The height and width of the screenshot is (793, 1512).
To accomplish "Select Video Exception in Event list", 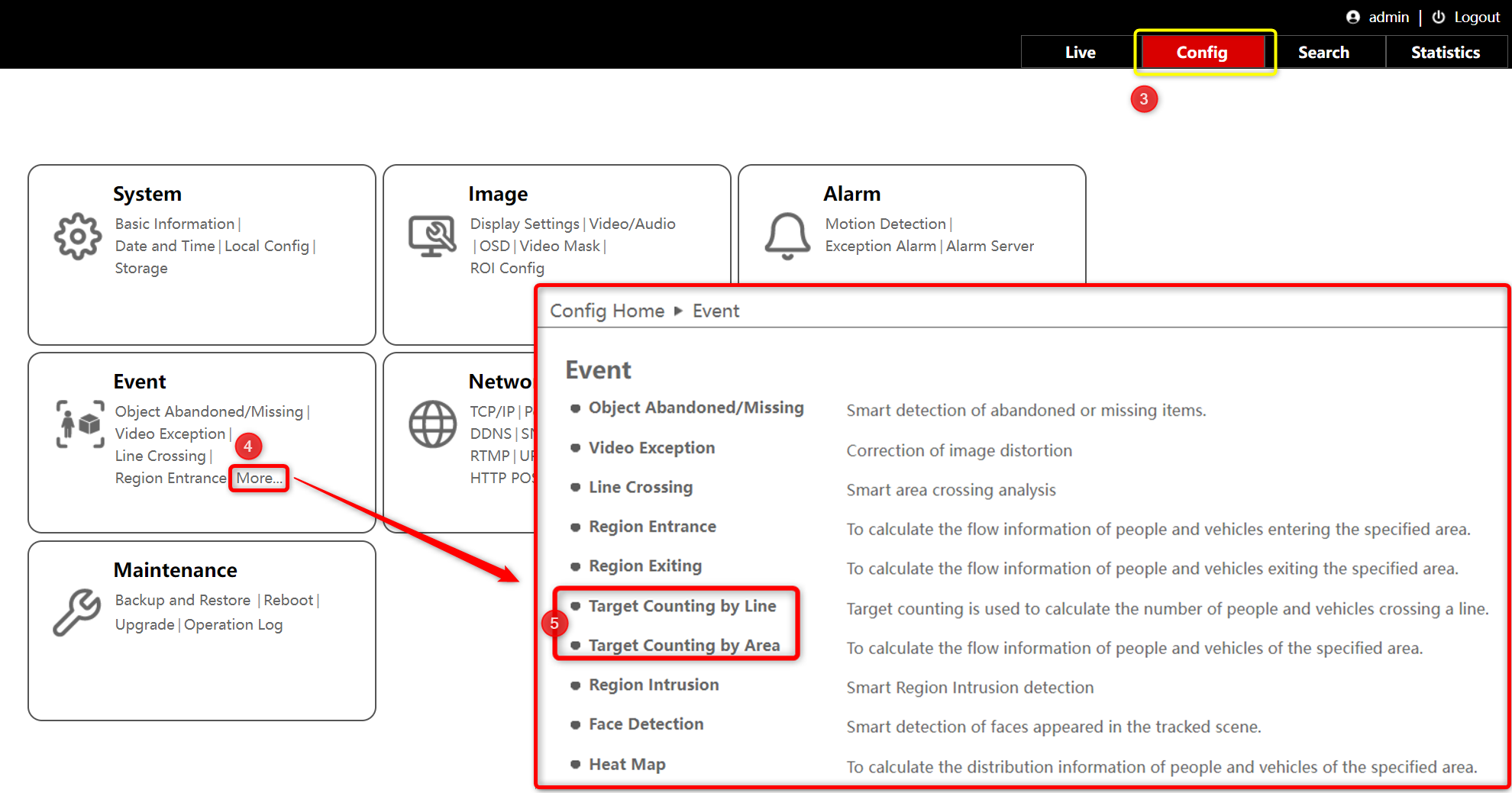I will [x=651, y=447].
